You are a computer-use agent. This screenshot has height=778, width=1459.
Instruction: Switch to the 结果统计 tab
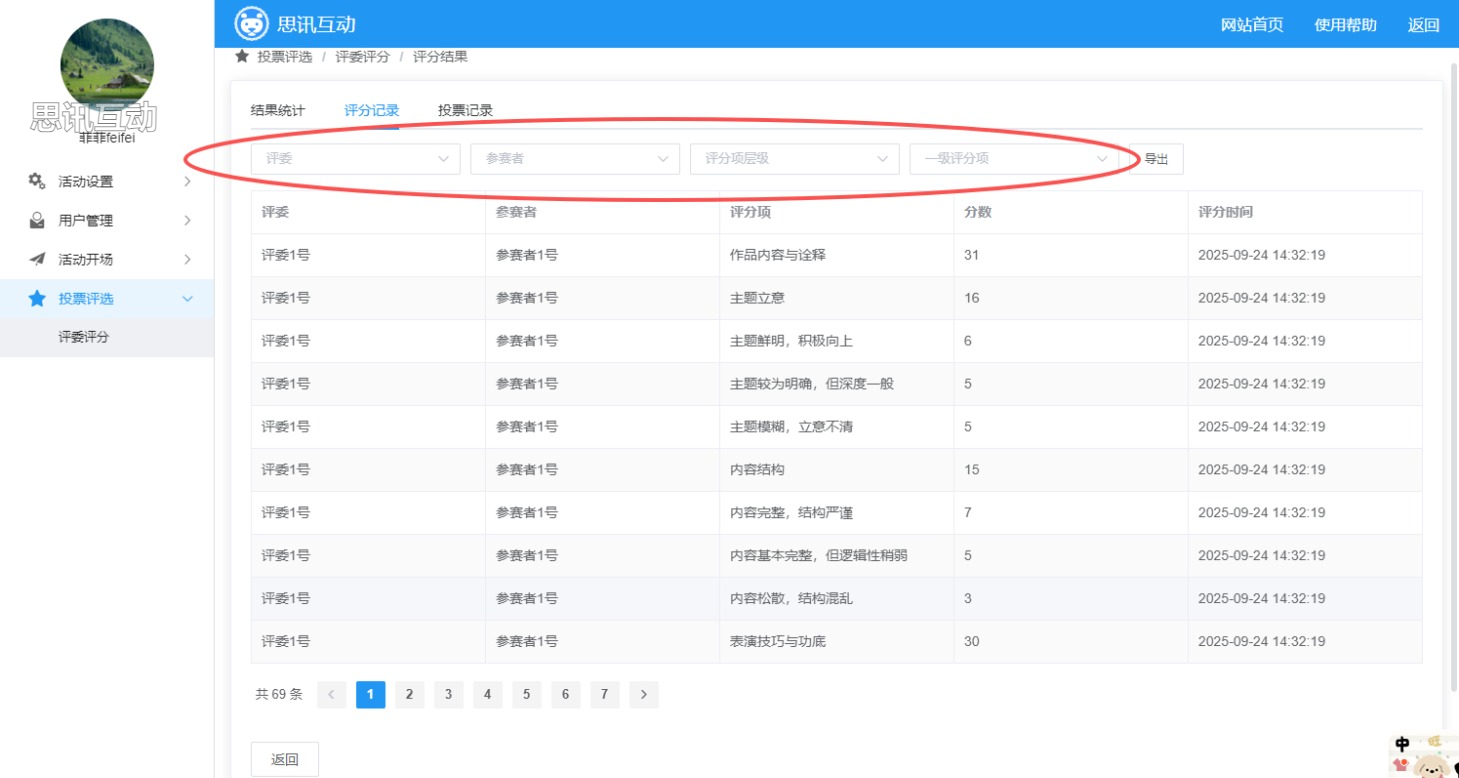(278, 111)
